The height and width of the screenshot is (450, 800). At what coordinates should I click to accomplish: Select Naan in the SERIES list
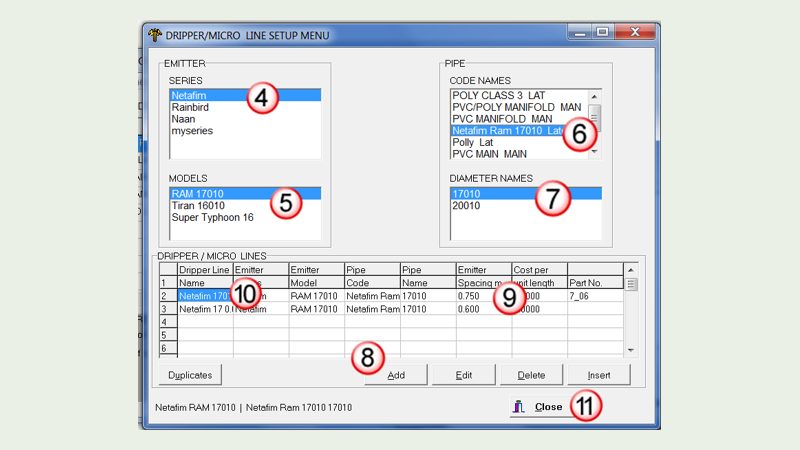click(x=245, y=119)
